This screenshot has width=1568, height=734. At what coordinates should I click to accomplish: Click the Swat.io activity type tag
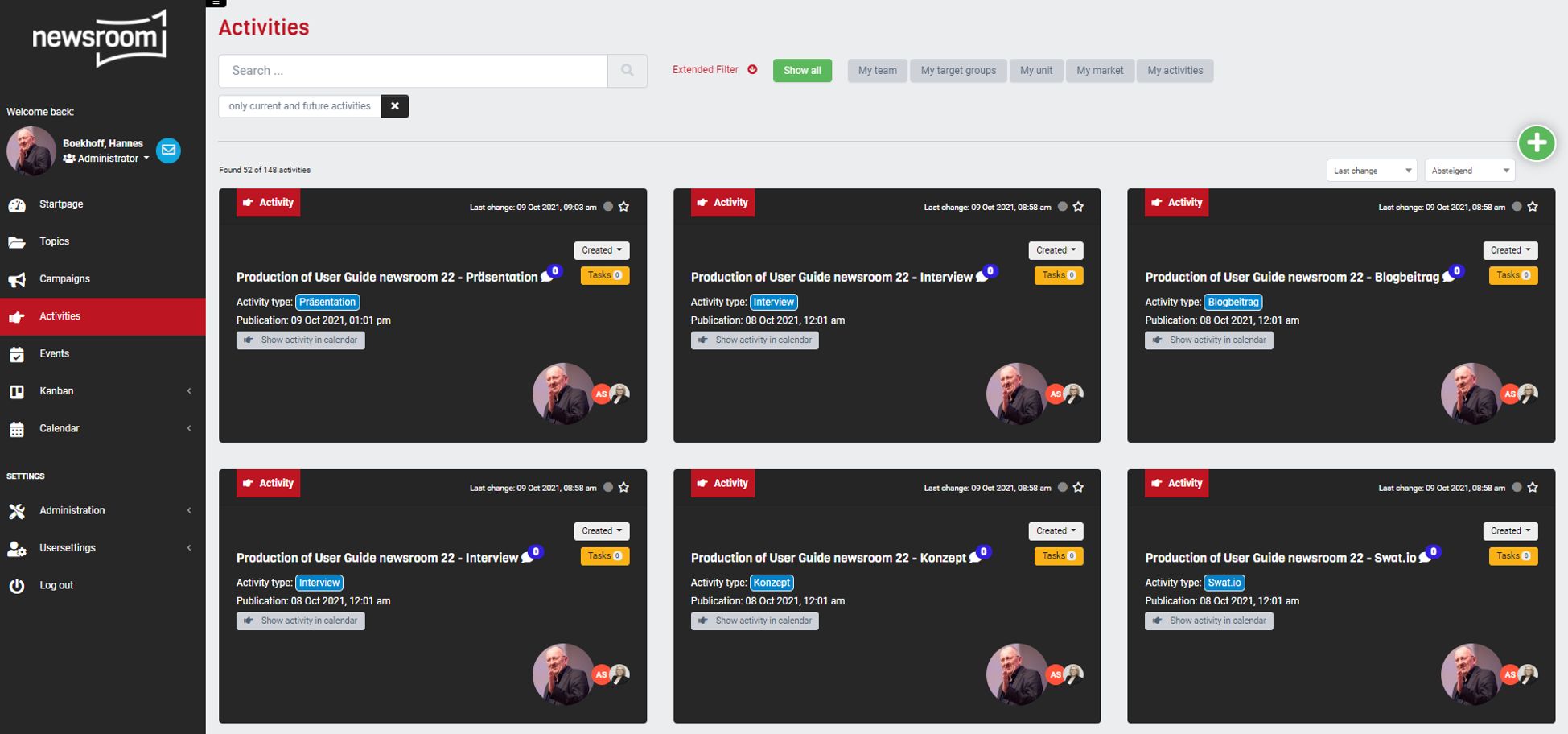(x=1224, y=583)
